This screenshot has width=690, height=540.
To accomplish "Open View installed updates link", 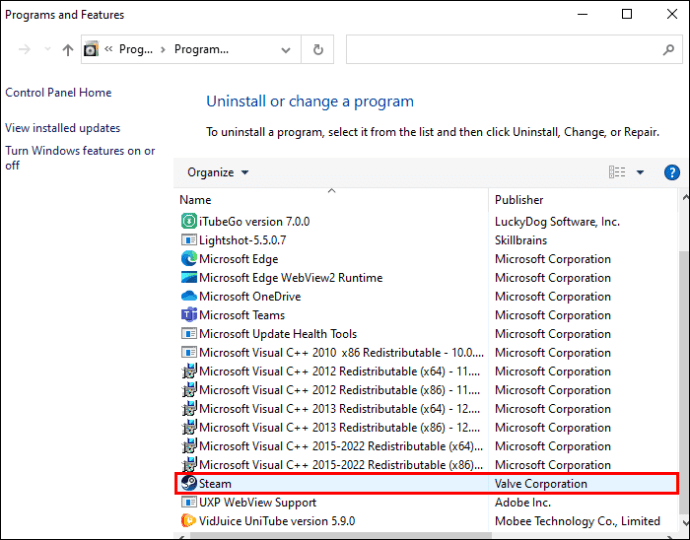I will (63, 128).
